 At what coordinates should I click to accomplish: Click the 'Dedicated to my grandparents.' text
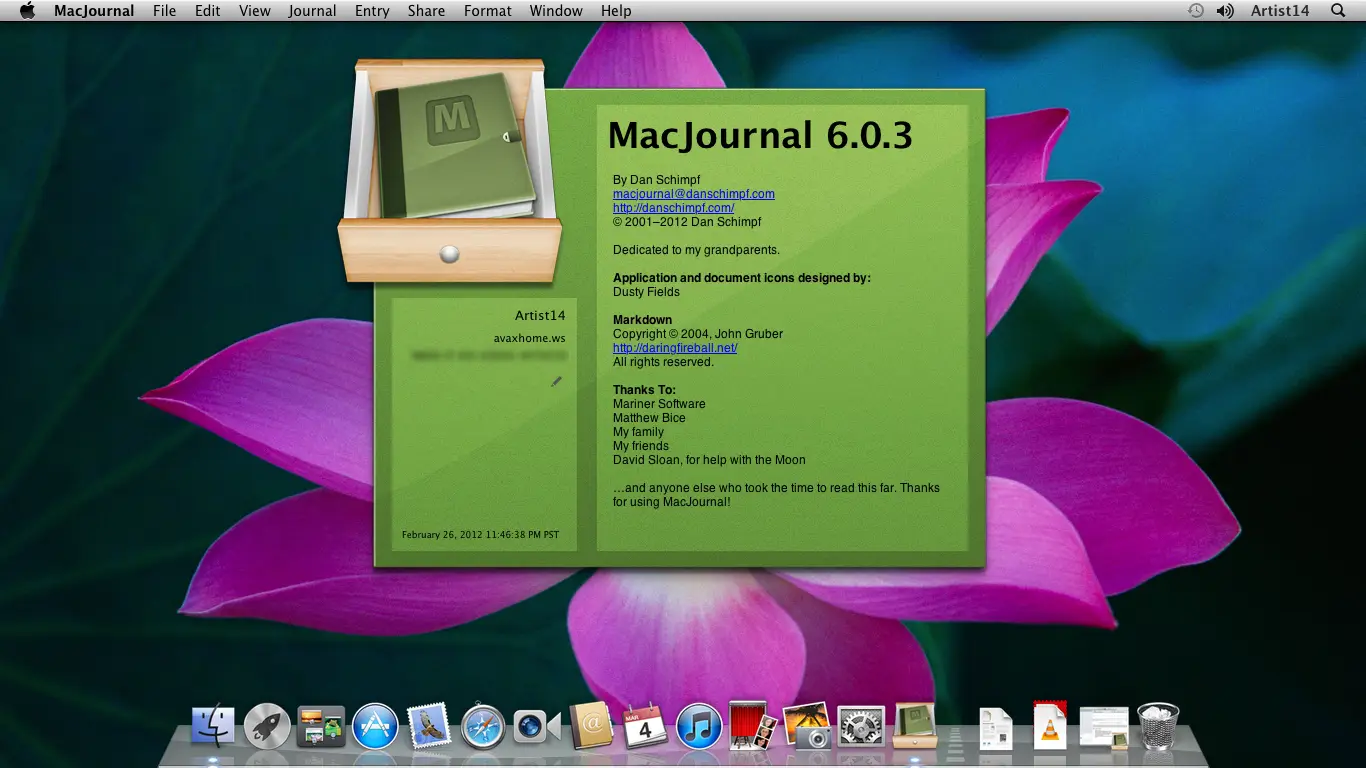click(696, 250)
